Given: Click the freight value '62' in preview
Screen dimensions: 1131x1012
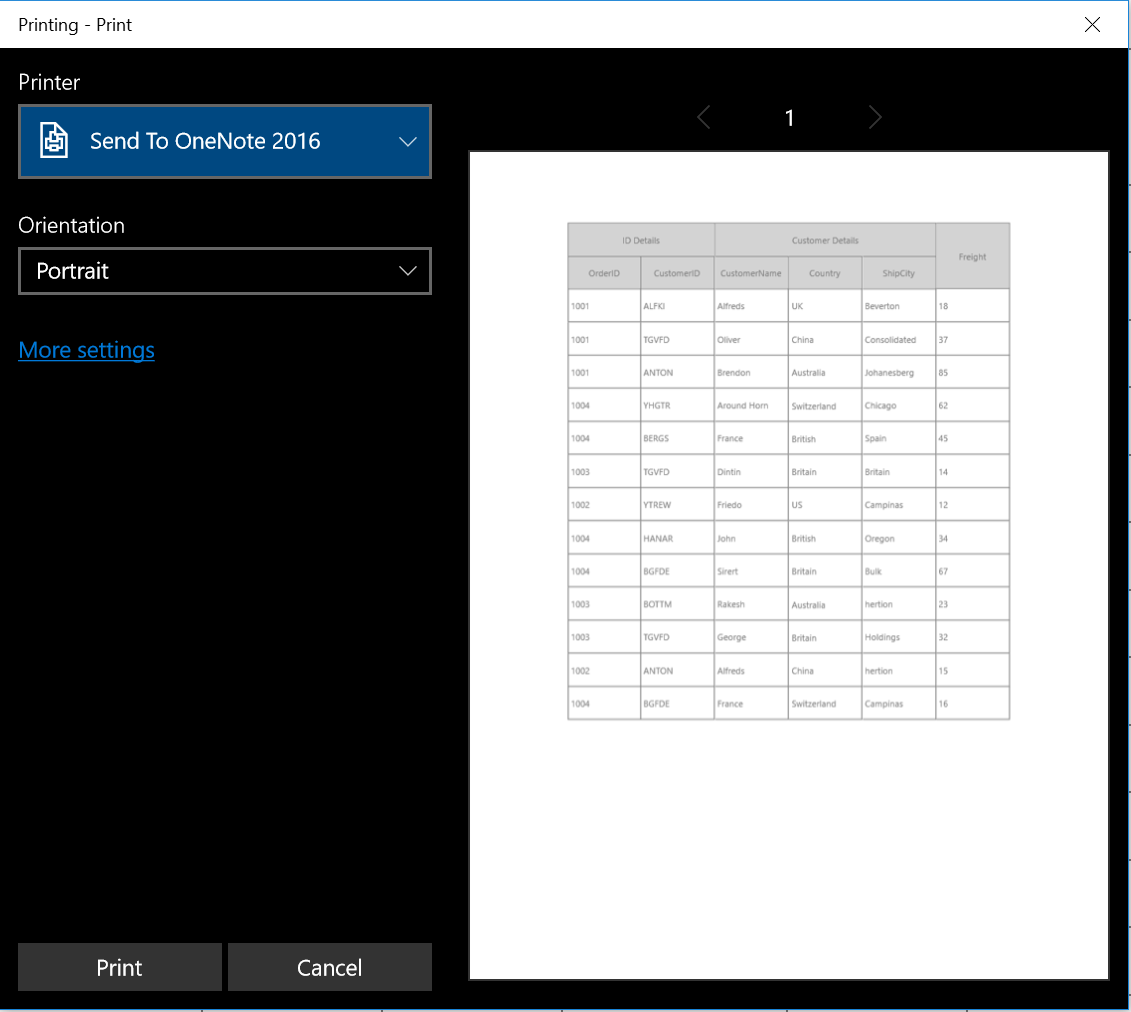Looking at the screenshot, I should [x=972, y=405].
